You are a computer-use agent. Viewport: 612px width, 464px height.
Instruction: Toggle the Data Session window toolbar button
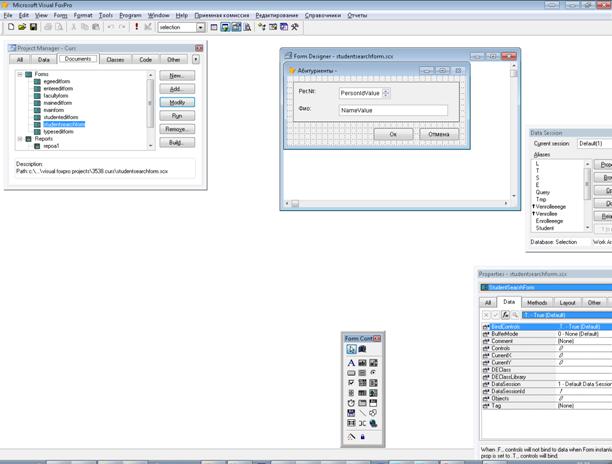225,27
